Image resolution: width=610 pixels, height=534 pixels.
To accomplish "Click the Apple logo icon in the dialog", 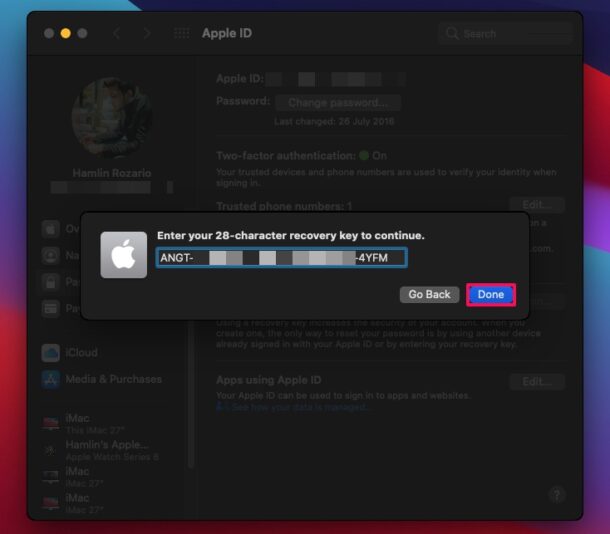I will pyautogui.click(x=124, y=255).
